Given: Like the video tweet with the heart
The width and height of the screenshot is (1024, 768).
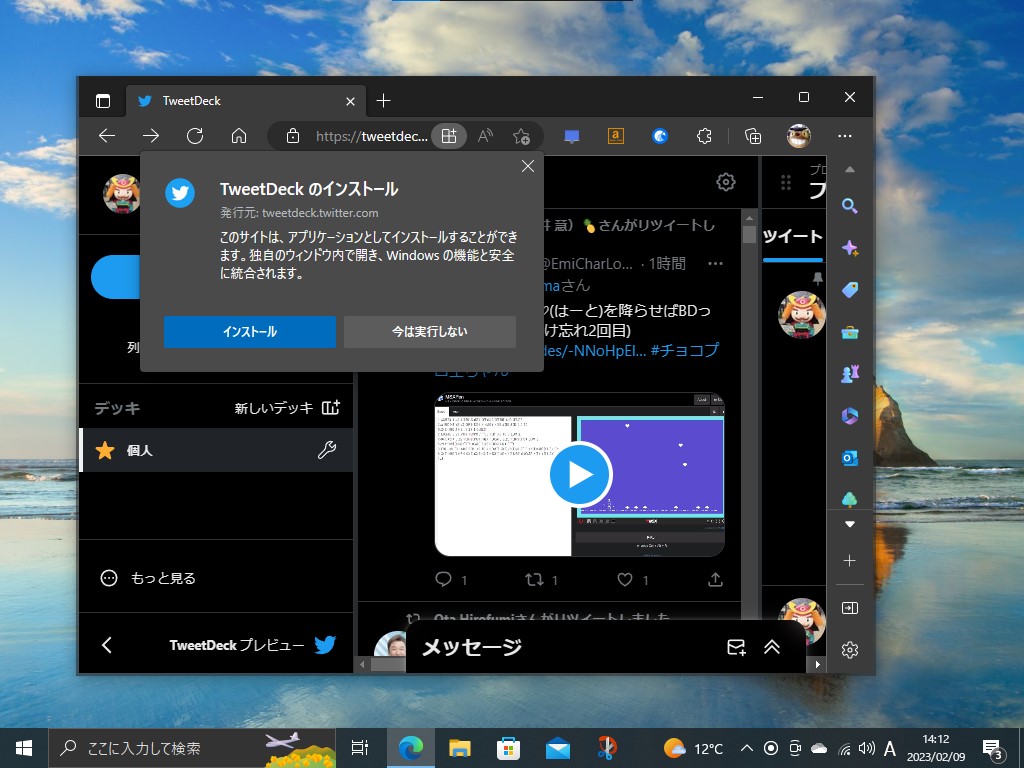Looking at the screenshot, I should click(624, 579).
